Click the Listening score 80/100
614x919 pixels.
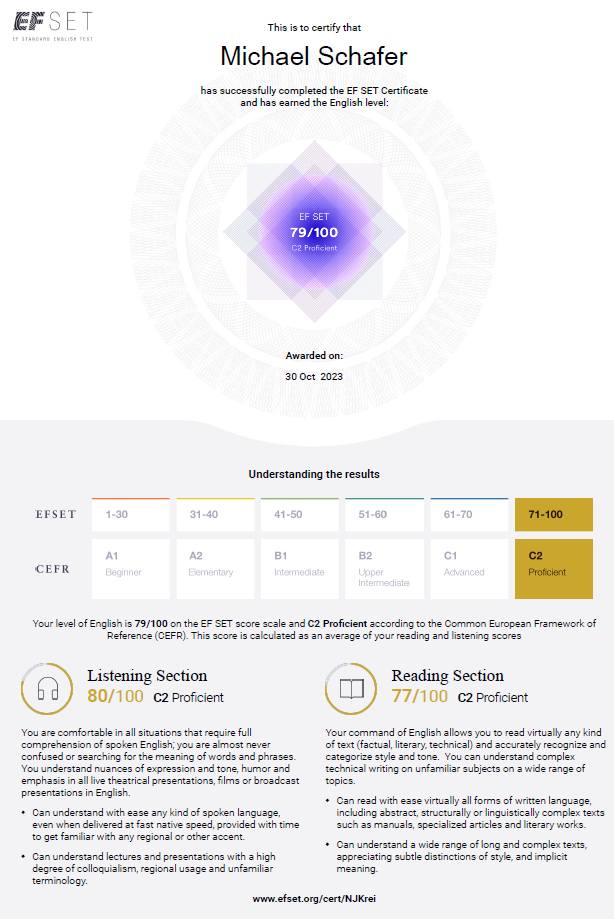[115, 696]
